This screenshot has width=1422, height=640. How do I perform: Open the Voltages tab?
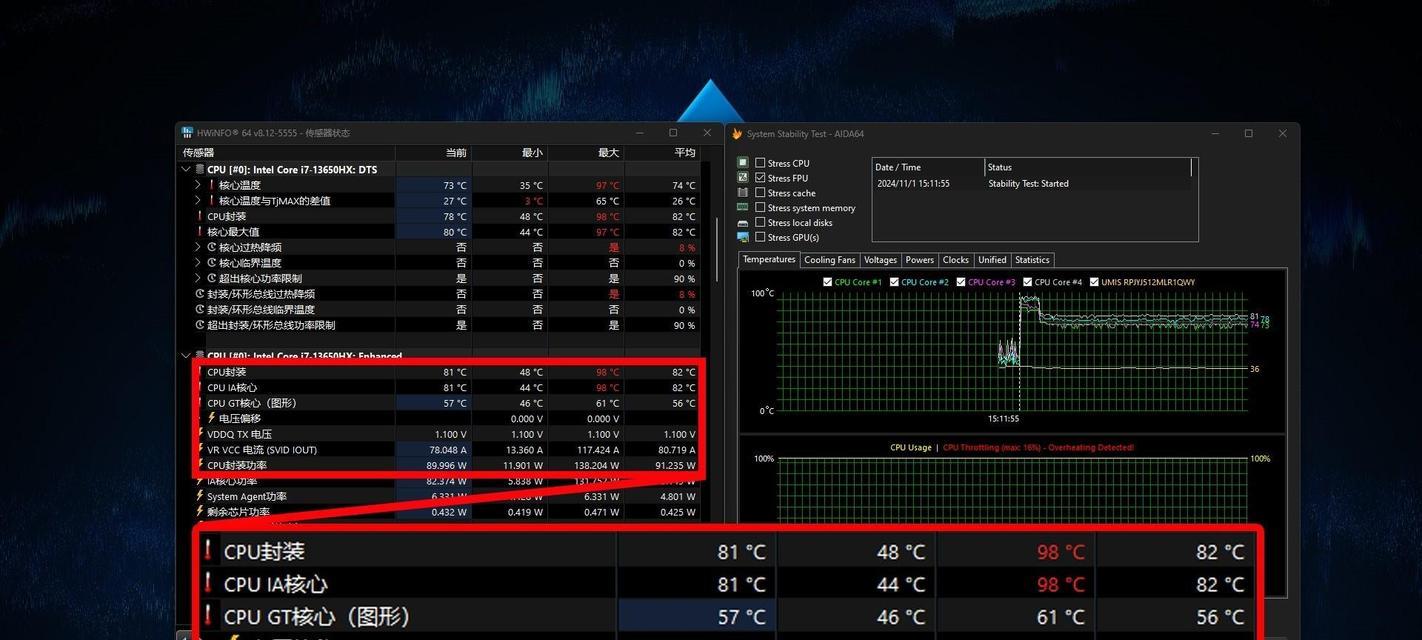[x=880, y=260]
